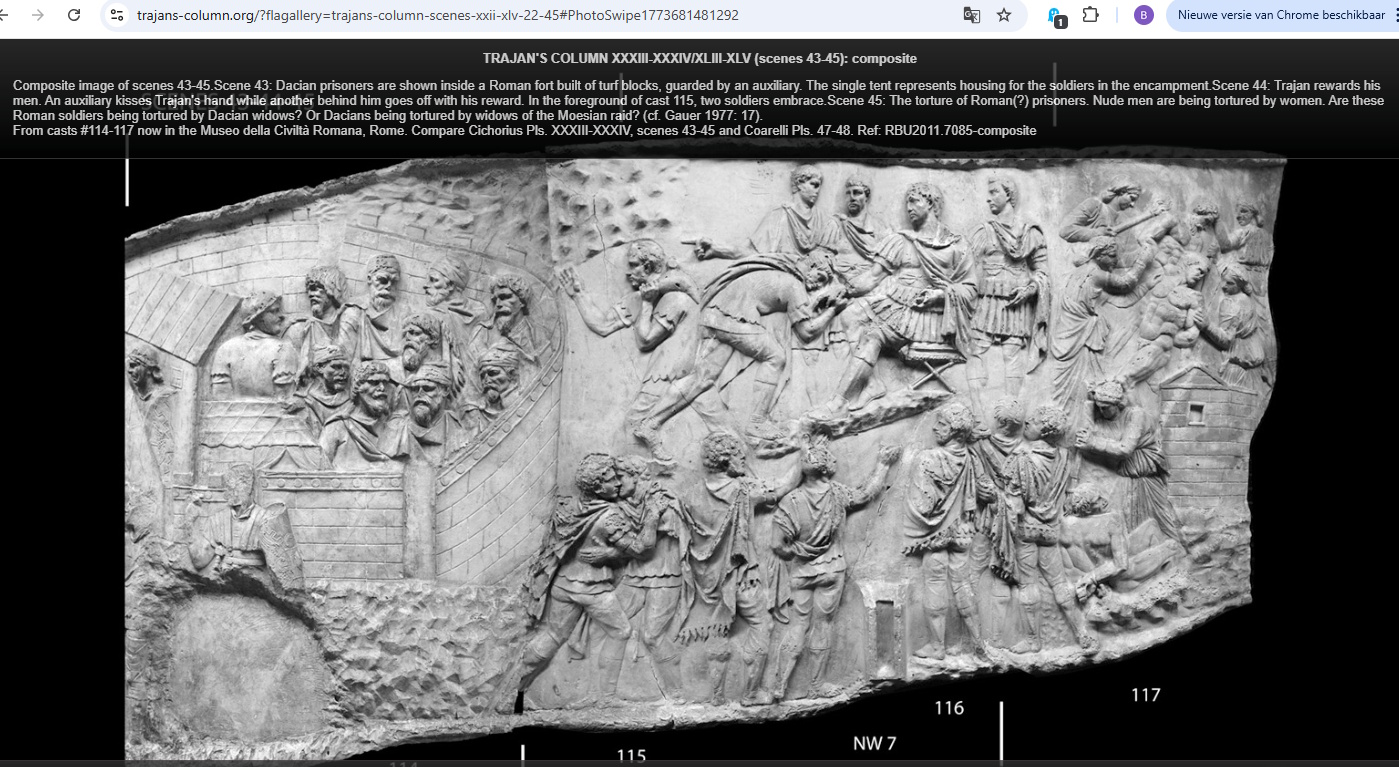Click the black area left of image
The height and width of the screenshot is (767, 1399).
[x=60, y=450]
